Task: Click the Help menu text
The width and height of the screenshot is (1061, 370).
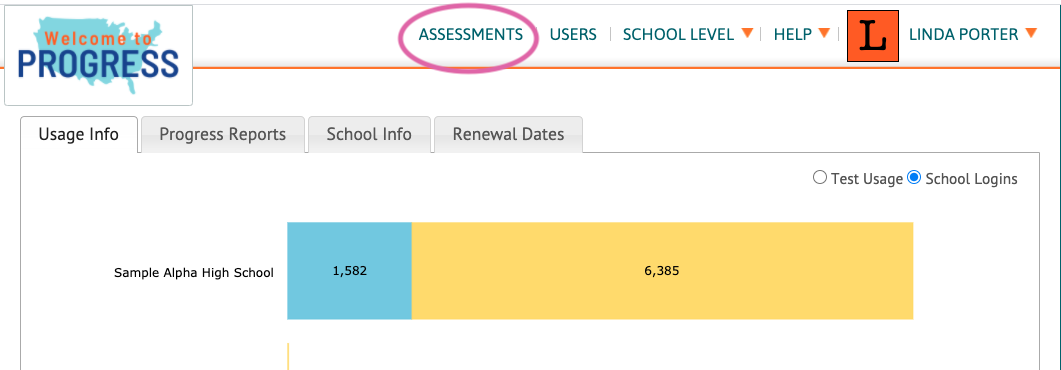Action: coord(793,34)
